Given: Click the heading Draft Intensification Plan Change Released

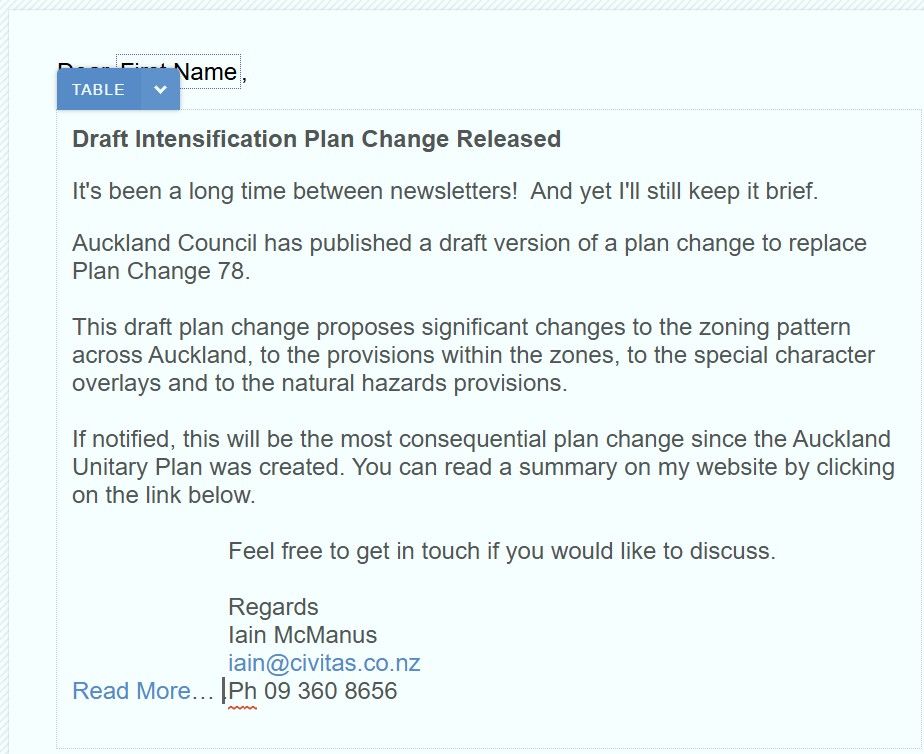Looking at the screenshot, I should tap(316, 139).
